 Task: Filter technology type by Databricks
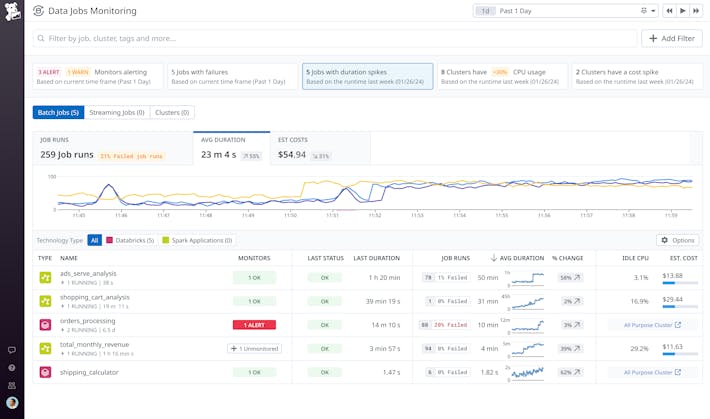pyautogui.click(x=128, y=240)
